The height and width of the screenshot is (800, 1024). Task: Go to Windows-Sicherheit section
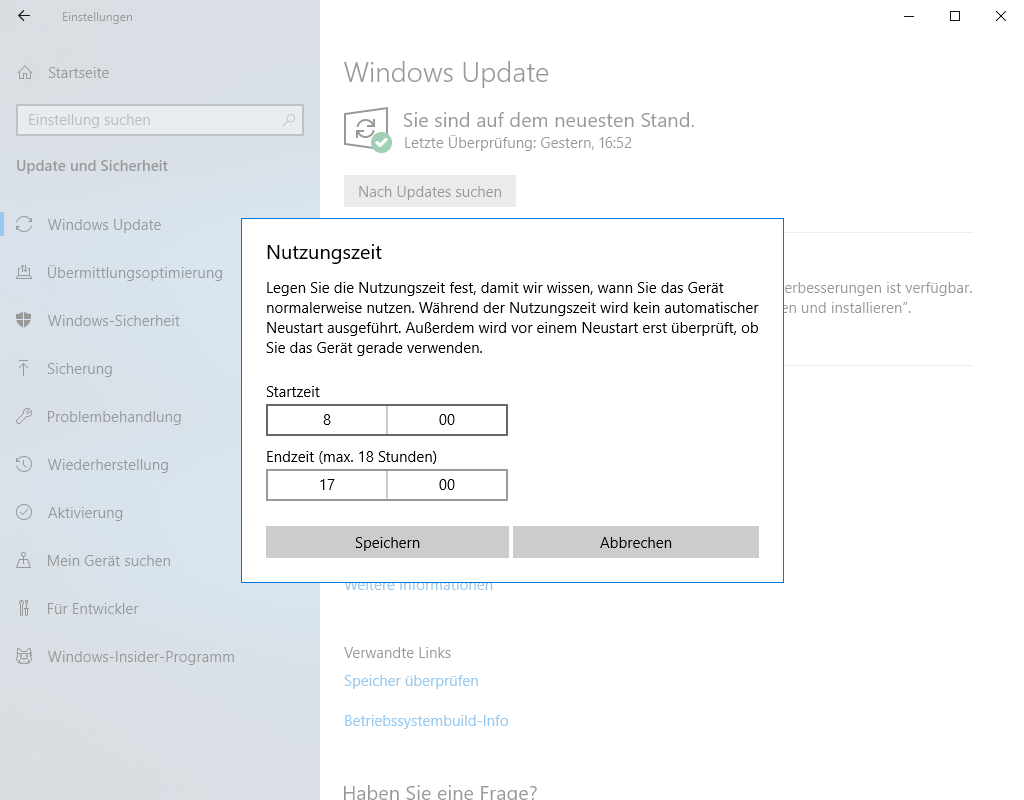(x=114, y=321)
